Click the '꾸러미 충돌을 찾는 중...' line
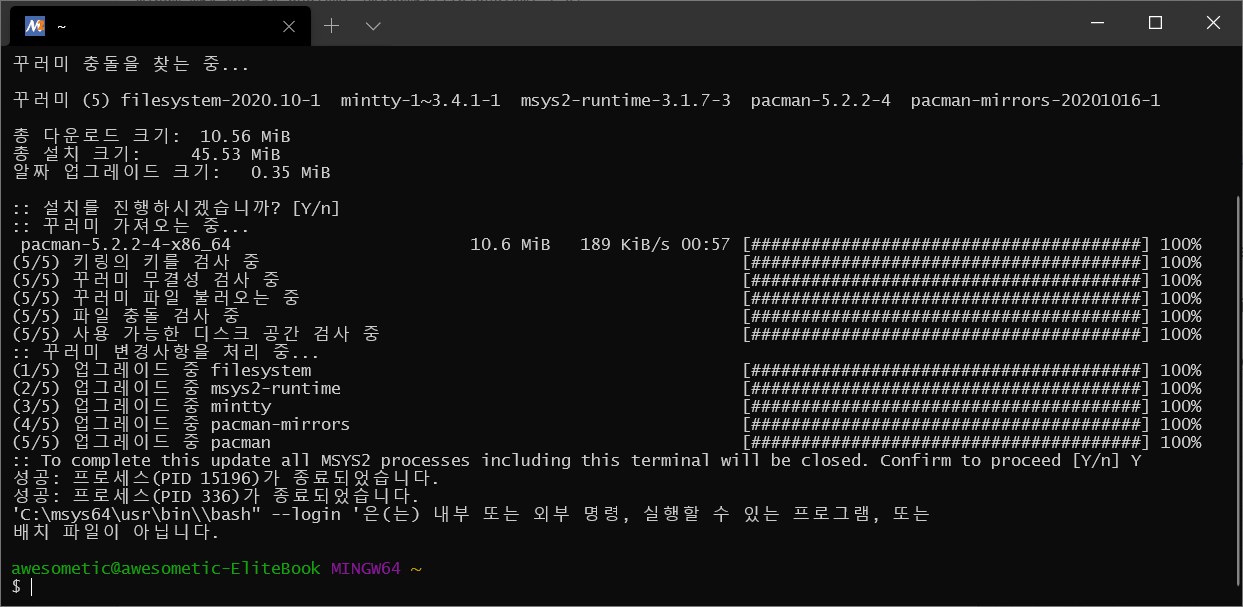This screenshot has width=1243, height=607. (131, 64)
